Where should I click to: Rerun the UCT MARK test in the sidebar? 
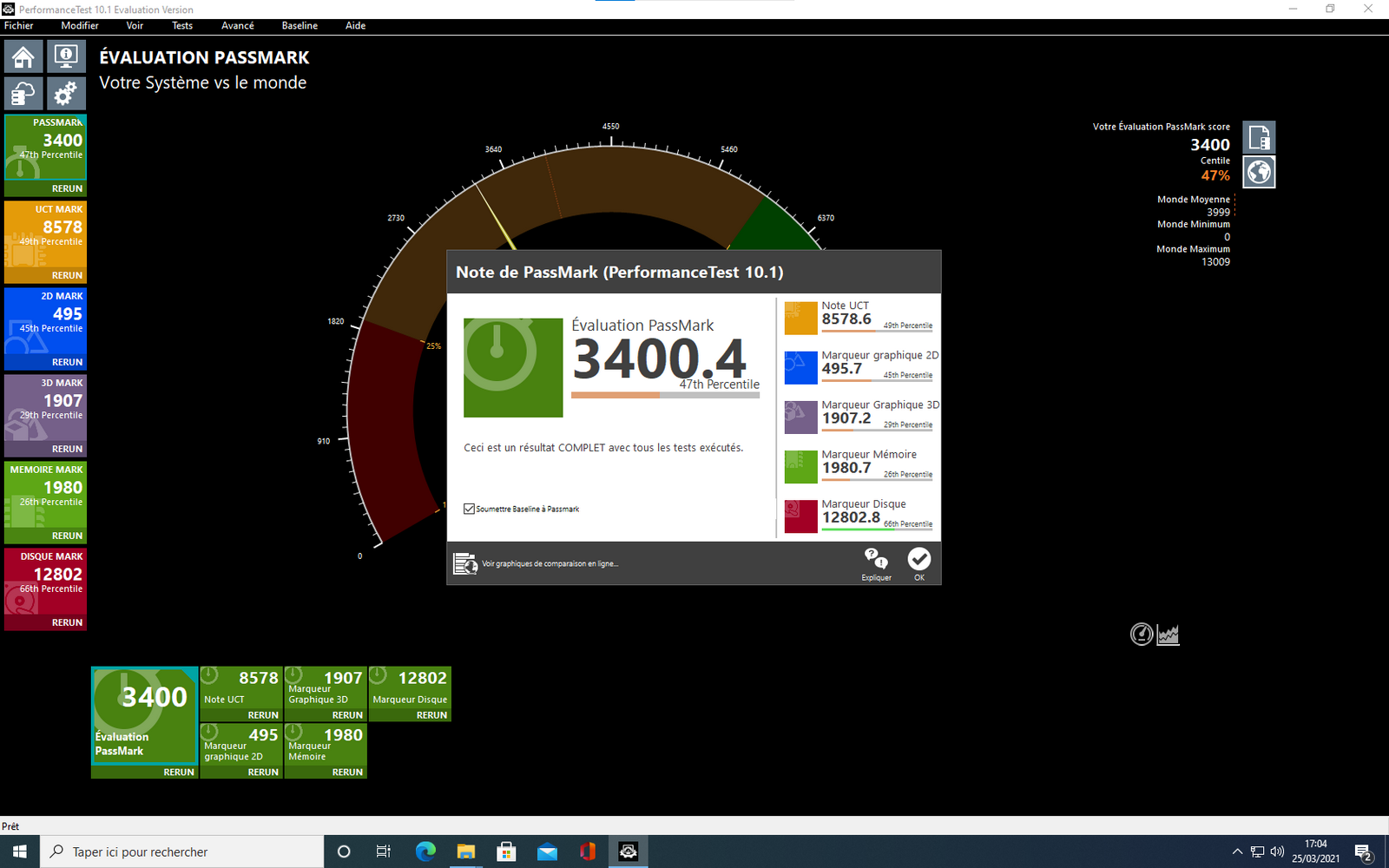(x=67, y=275)
